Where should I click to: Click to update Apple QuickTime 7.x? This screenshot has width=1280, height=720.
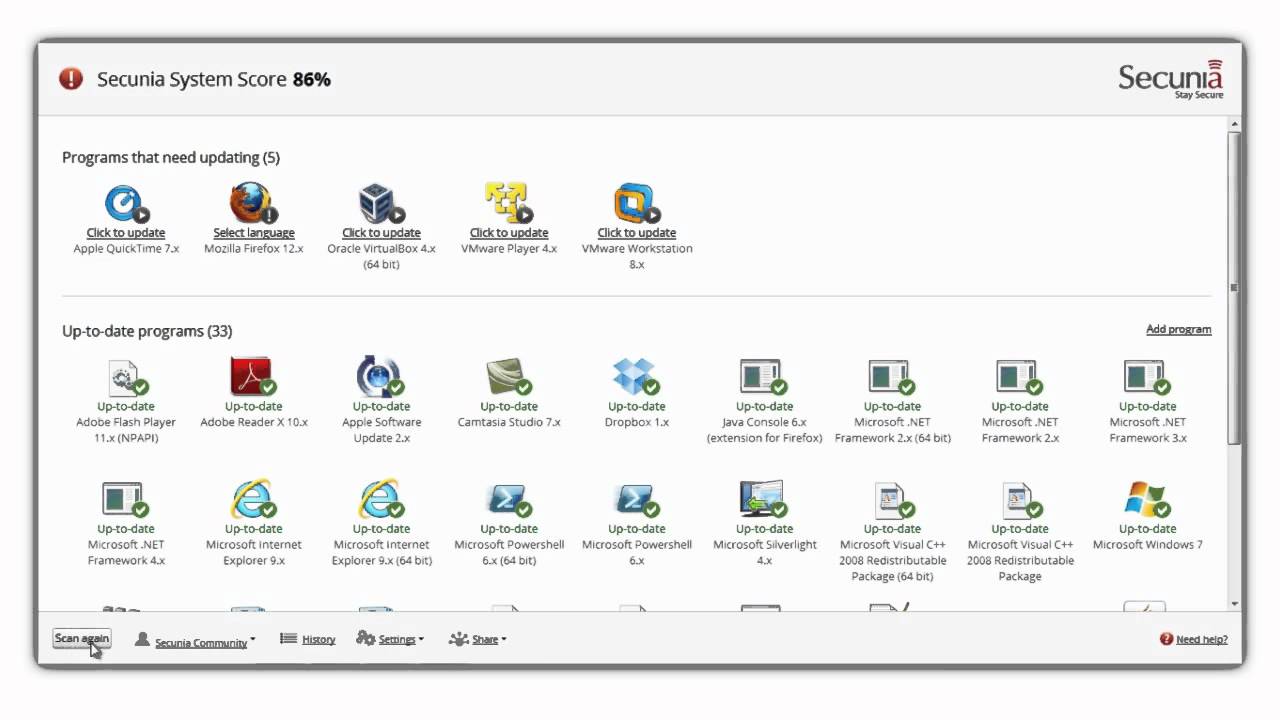[x=126, y=233]
